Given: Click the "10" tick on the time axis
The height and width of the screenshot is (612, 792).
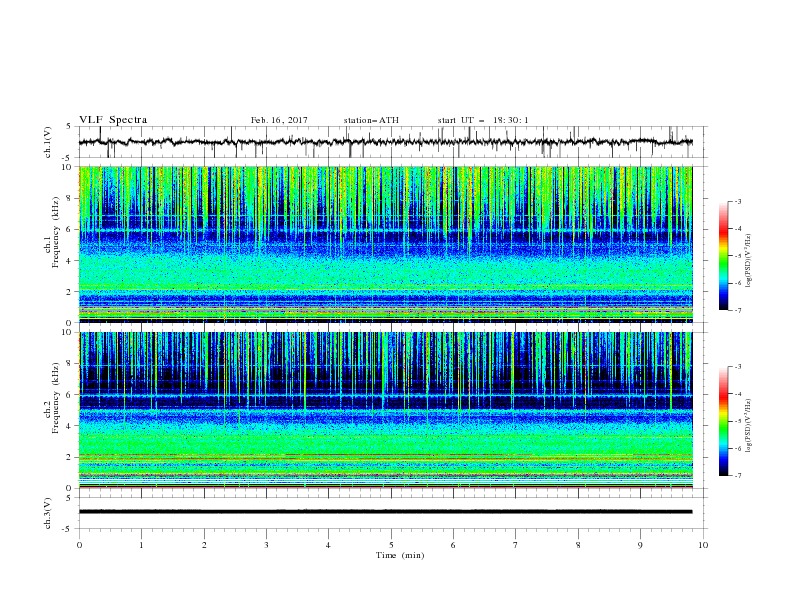Looking at the screenshot, I should coord(703,545).
